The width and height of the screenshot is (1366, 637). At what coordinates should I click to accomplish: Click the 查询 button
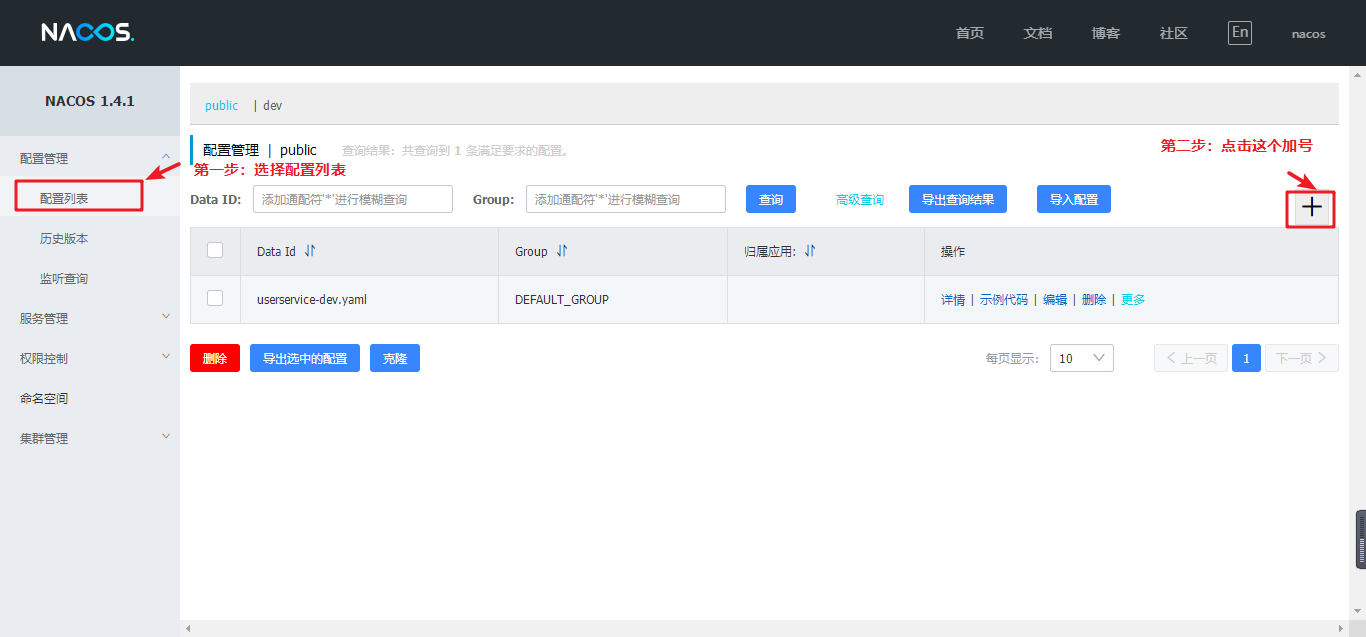[x=771, y=199]
